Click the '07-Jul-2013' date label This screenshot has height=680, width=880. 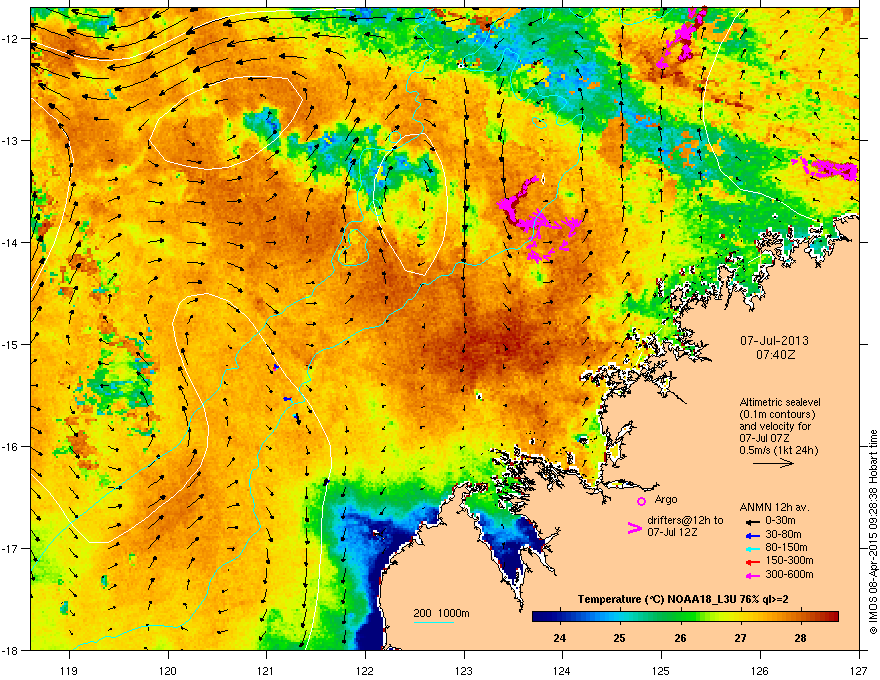point(774,341)
